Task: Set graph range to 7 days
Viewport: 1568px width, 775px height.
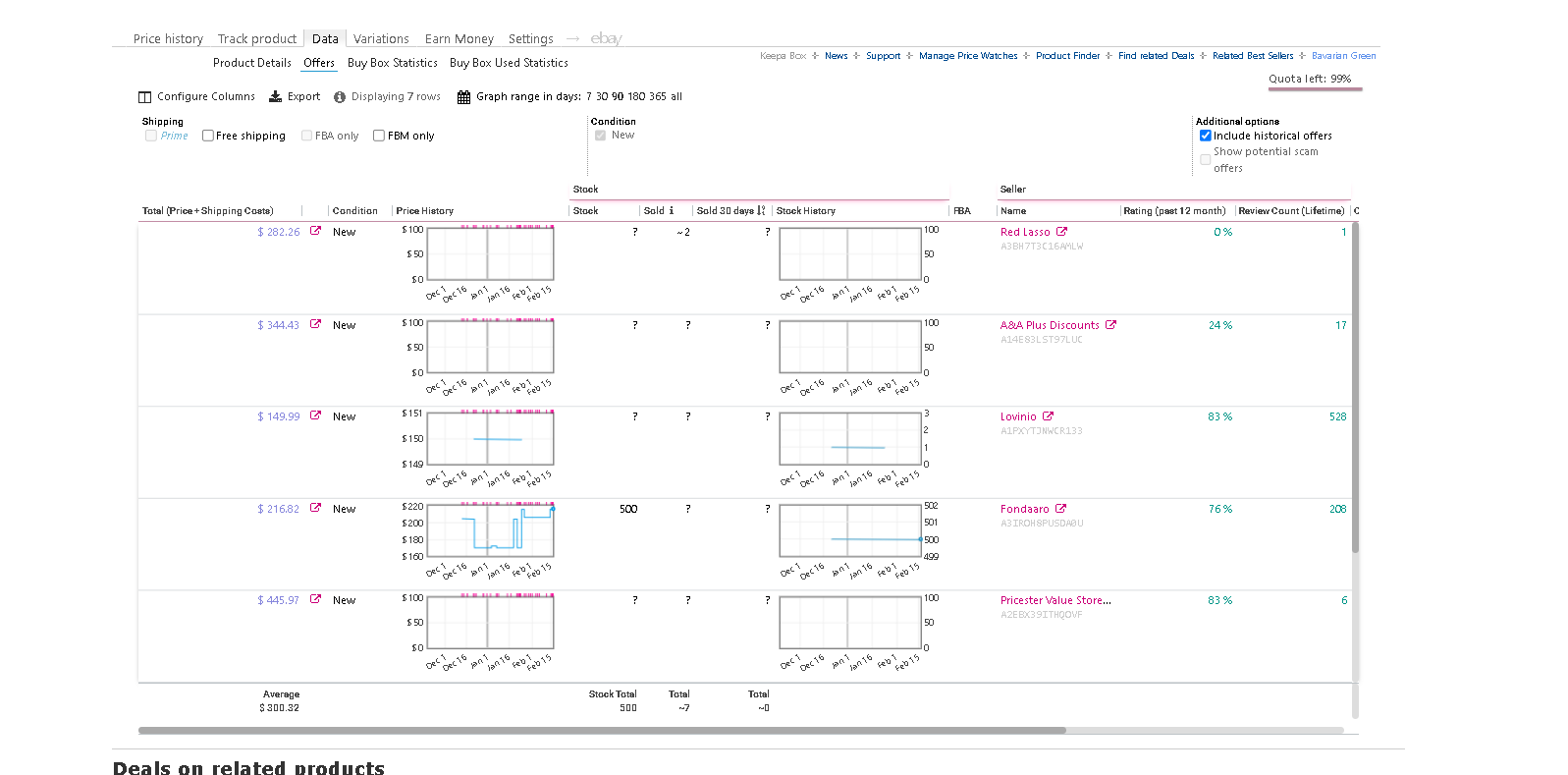Action: point(589,96)
